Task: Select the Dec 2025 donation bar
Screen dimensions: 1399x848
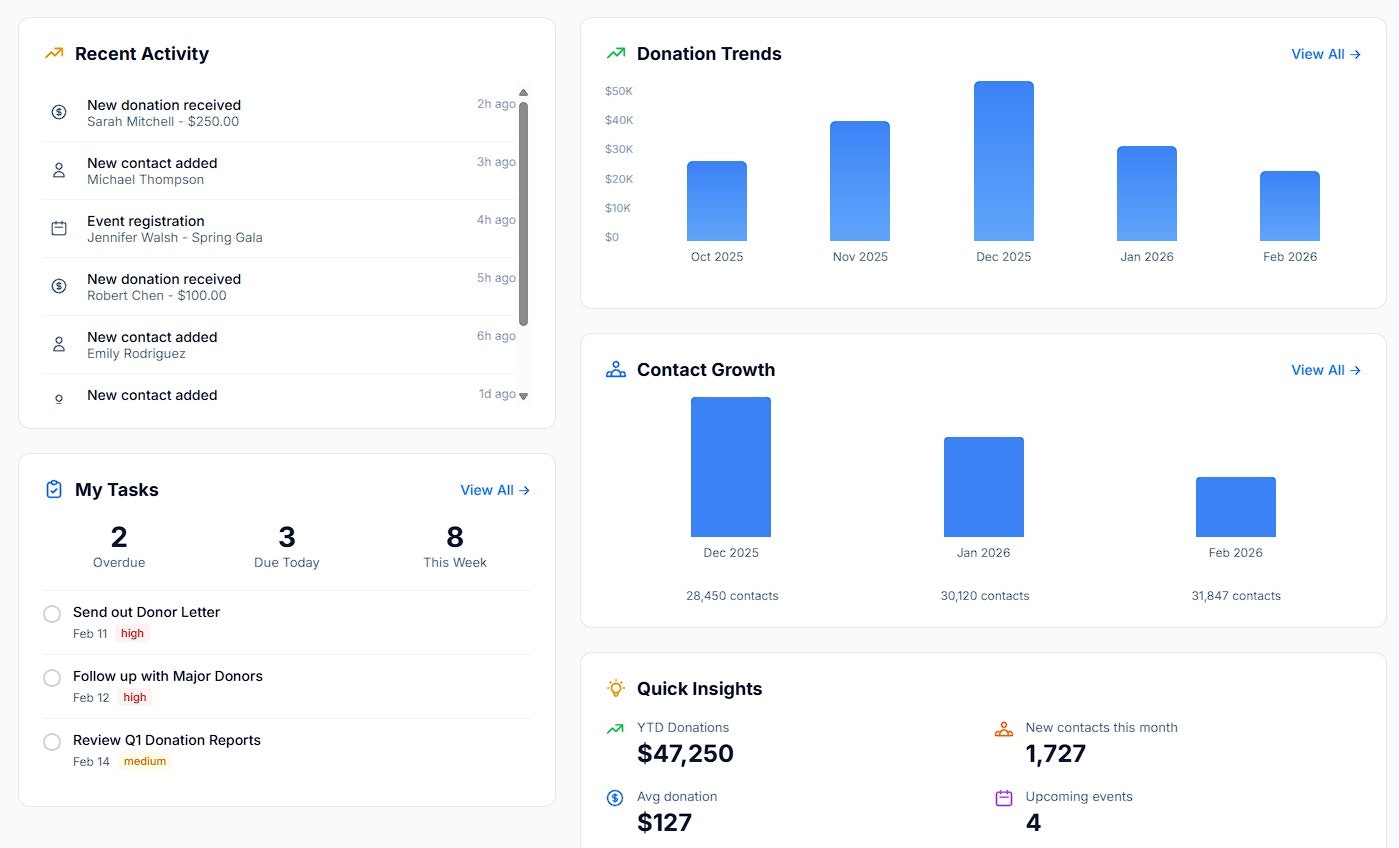Action: (x=1004, y=161)
